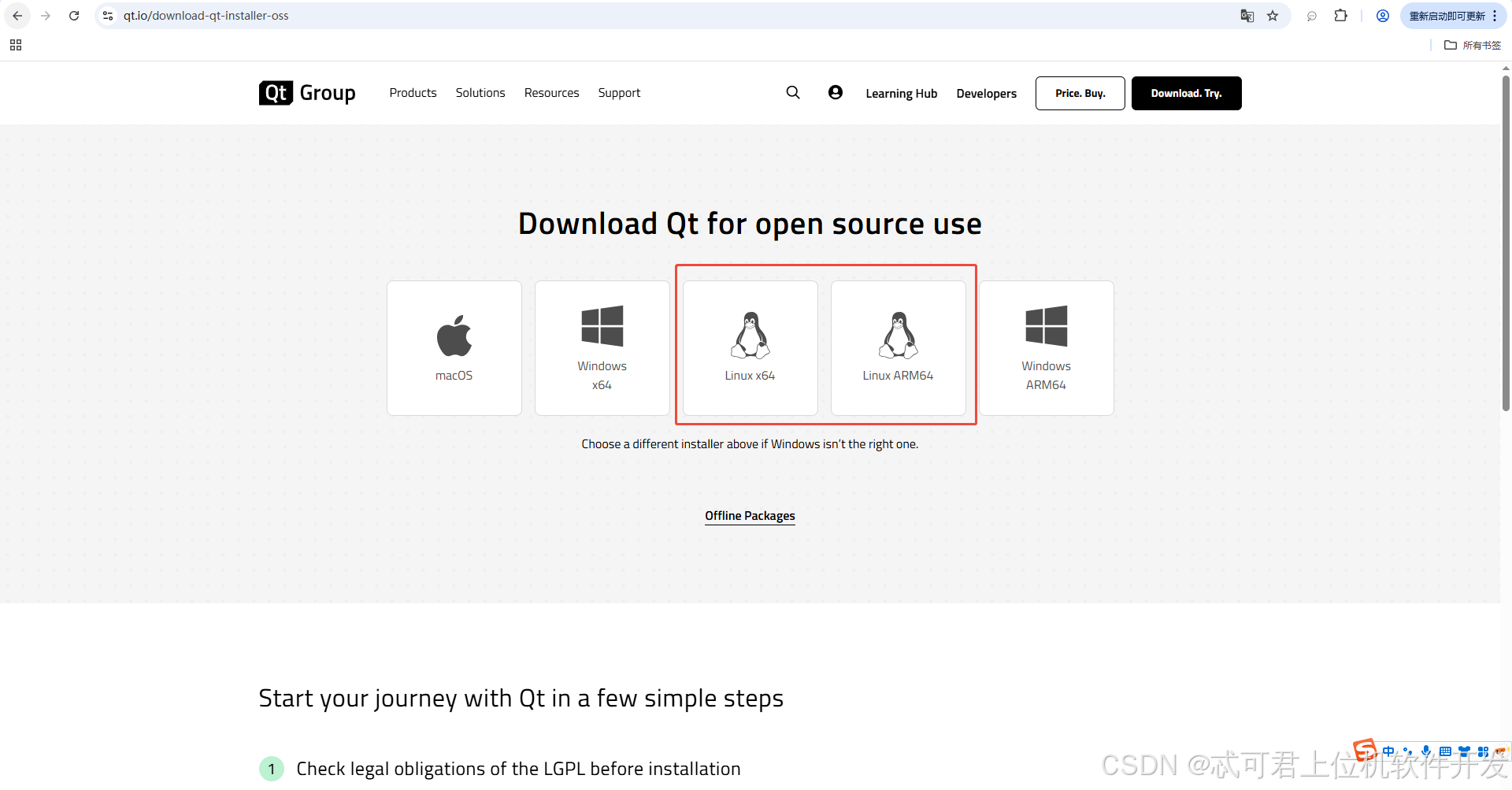The height and width of the screenshot is (790, 1512).
Task: Open the Resources menu
Action: tap(551, 93)
